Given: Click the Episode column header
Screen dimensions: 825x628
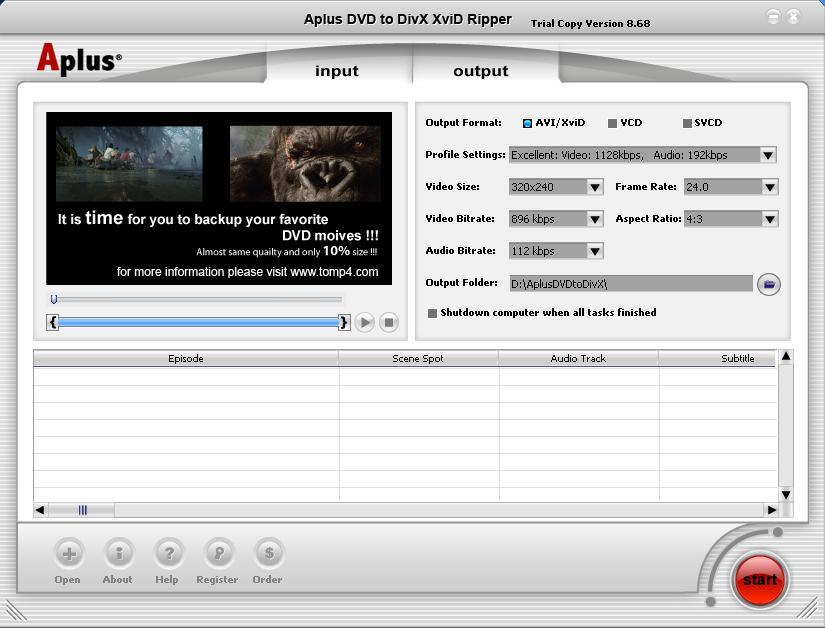Looking at the screenshot, I should pos(186,358).
